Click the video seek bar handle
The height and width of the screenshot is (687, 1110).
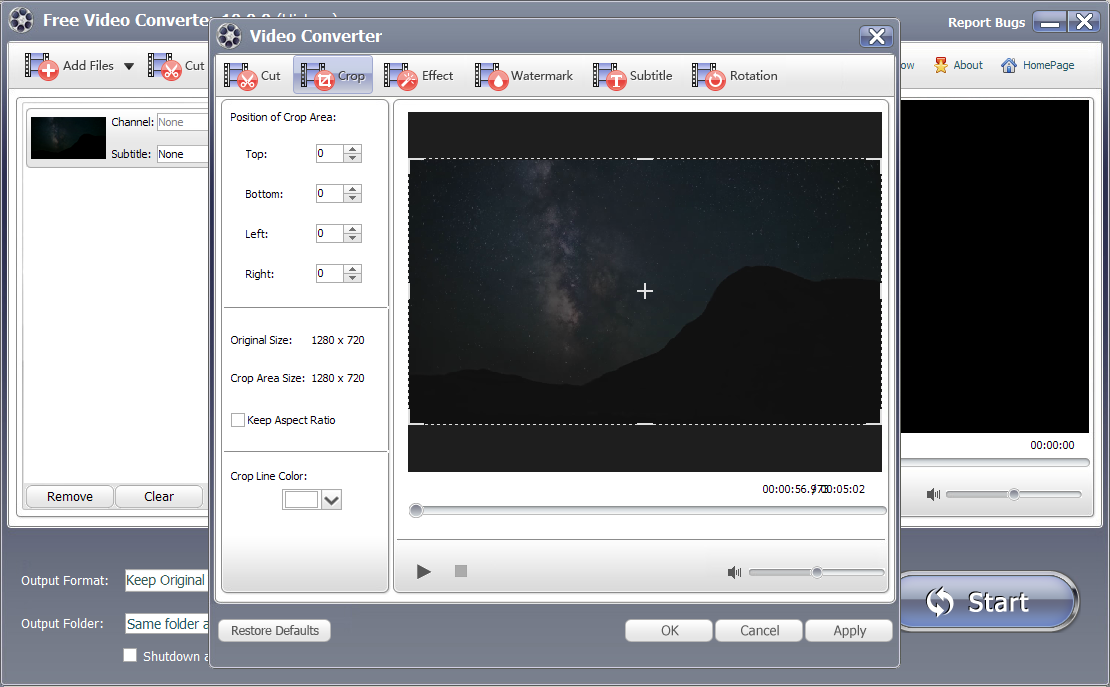coord(416,511)
